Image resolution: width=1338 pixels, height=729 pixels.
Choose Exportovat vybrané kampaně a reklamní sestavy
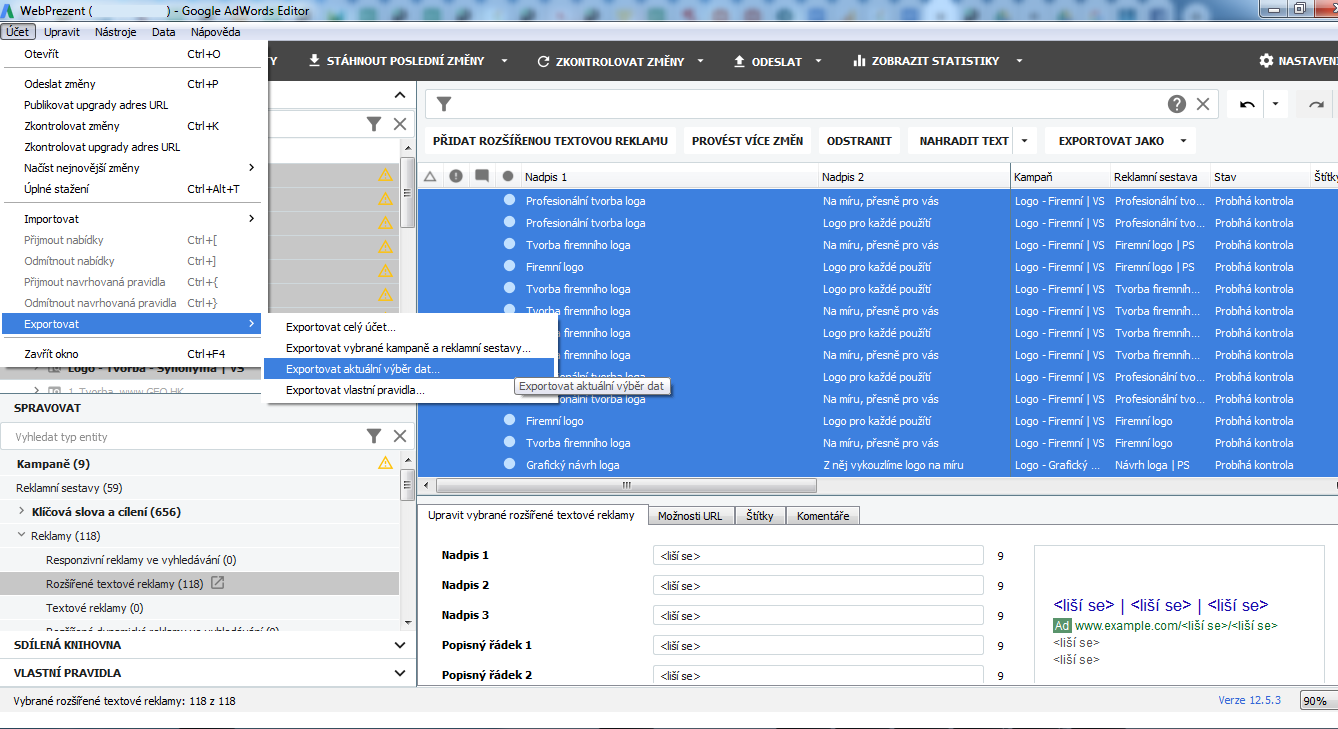coord(410,348)
